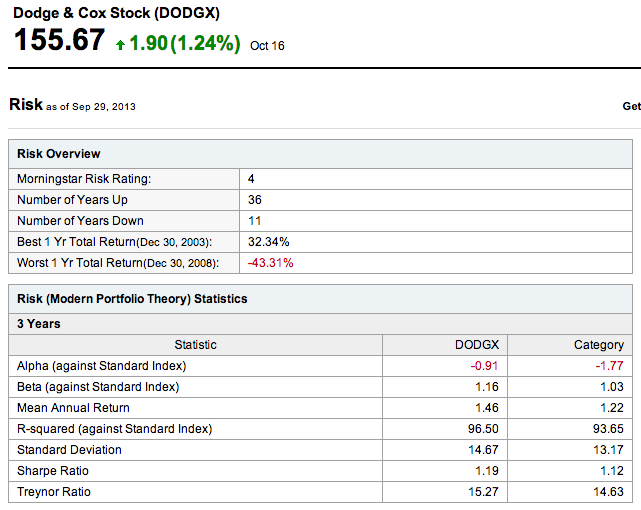
Task: Select the Treynor Ratio row label
Action: (x=54, y=492)
